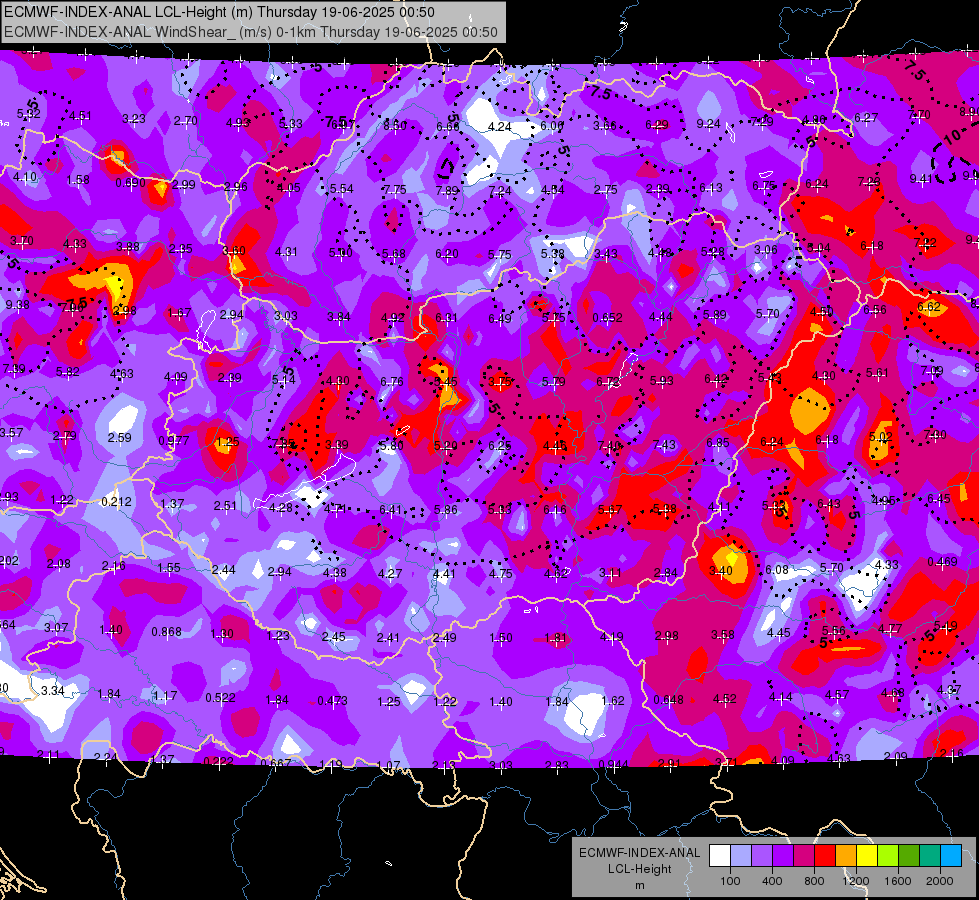Click the grid value 0.469
This screenshot has width=979, height=900.
[942, 561]
